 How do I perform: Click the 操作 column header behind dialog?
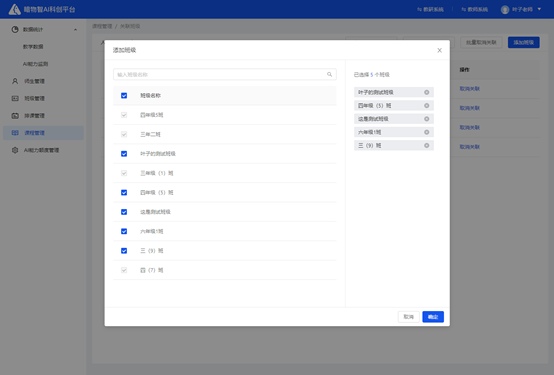coord(464,70)
